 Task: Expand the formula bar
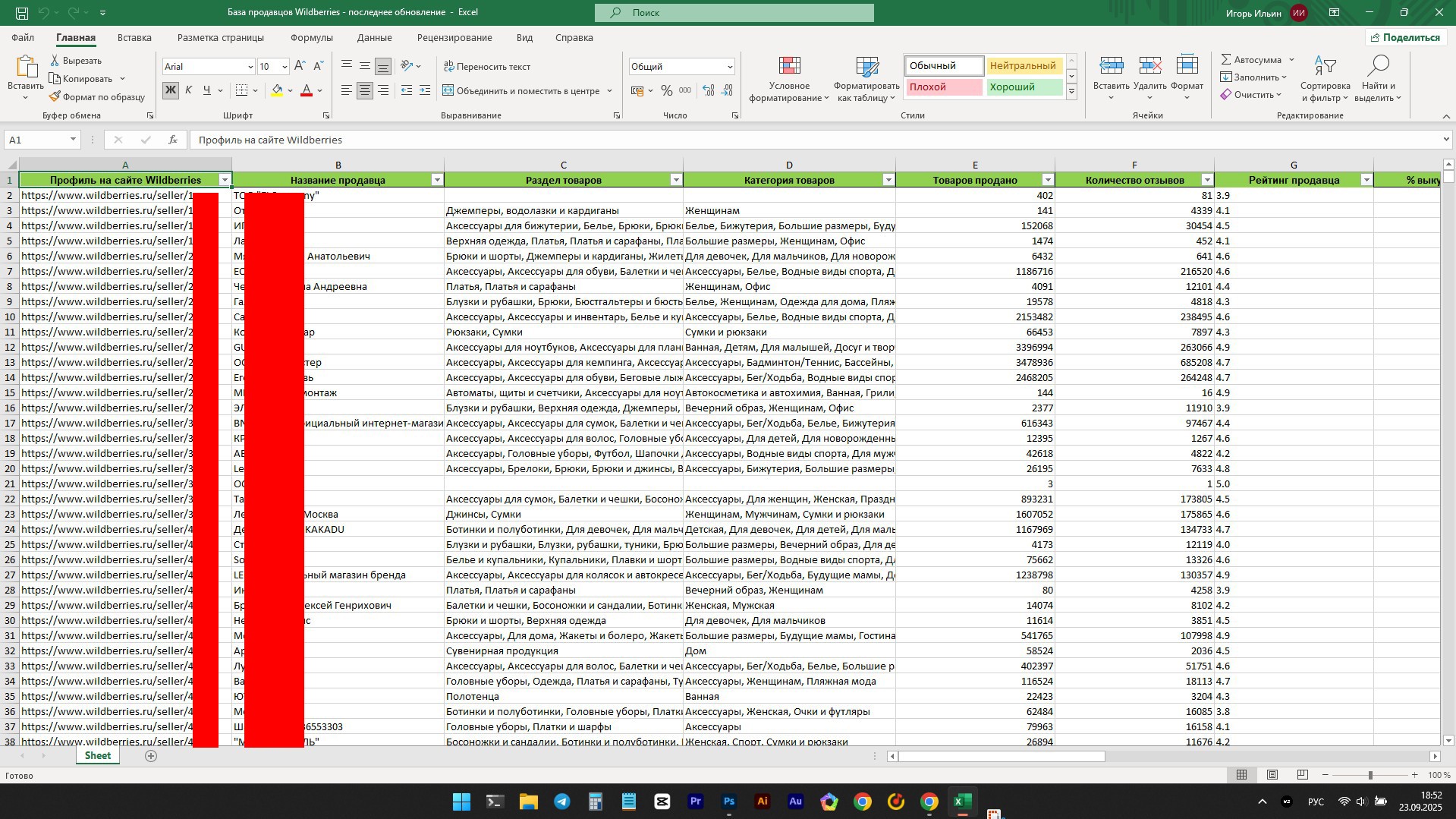pos(1446,140)
